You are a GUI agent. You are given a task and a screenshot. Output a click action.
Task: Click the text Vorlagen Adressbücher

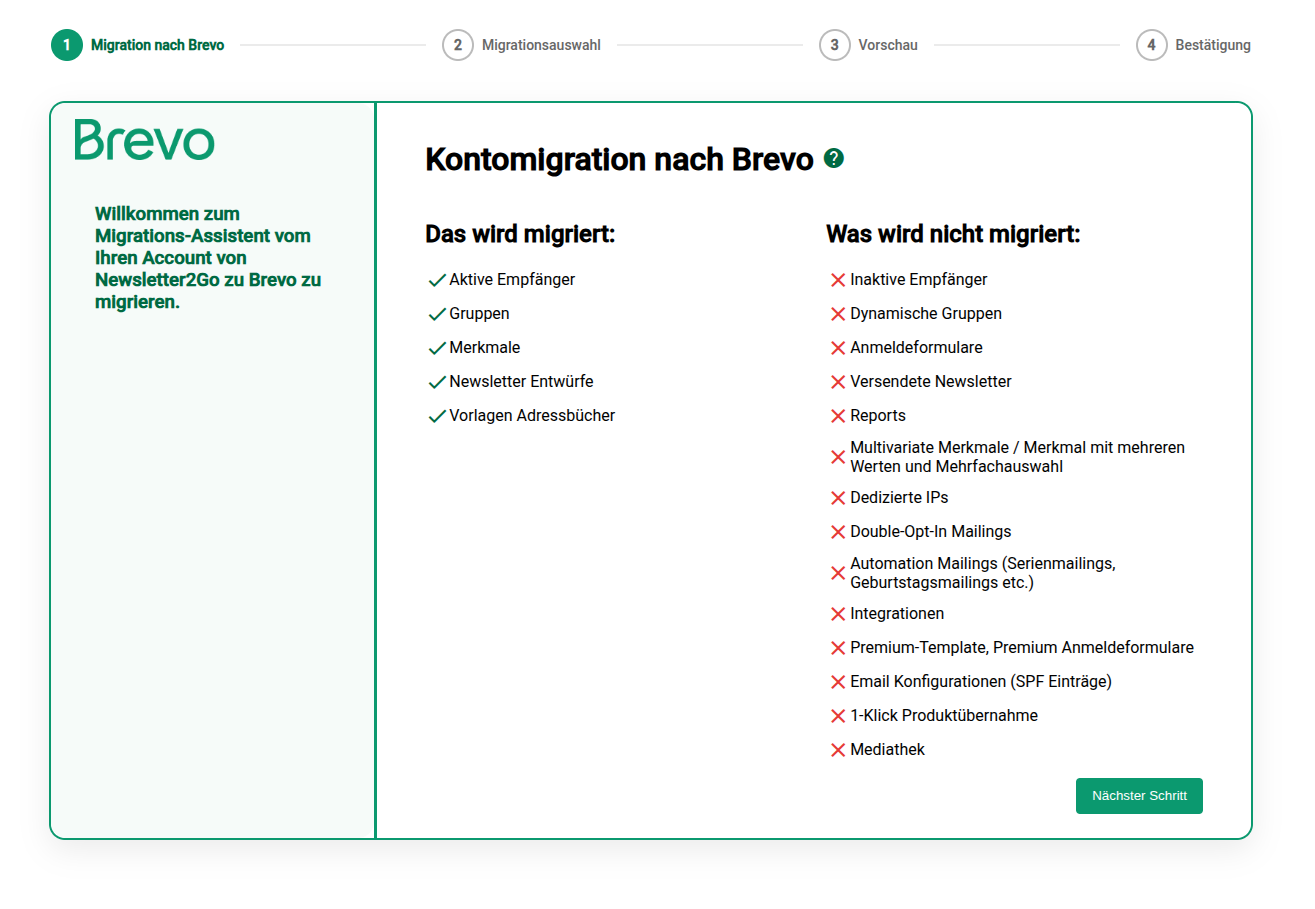[x=532, y=416]
